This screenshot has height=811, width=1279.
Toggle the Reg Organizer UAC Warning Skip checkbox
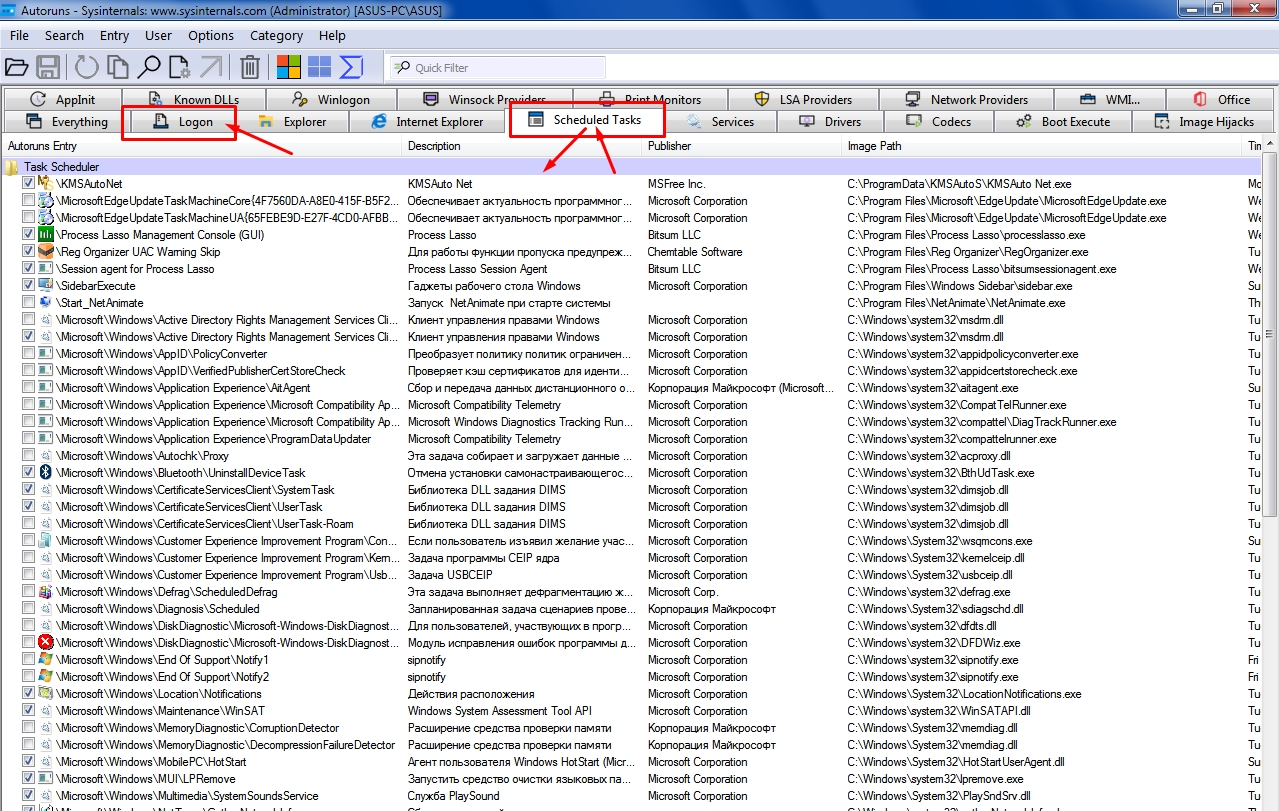coord(28,252)
